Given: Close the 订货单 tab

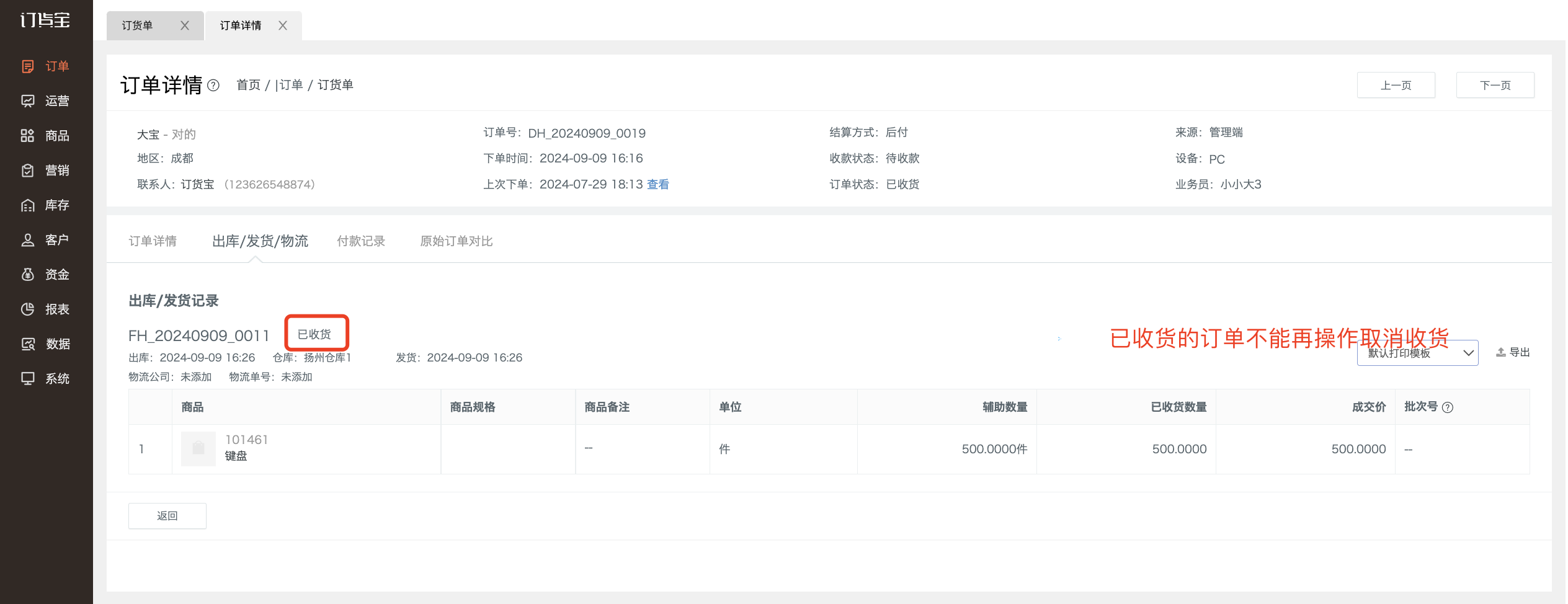Looking at the screenshot, I should tap(185, 25).
